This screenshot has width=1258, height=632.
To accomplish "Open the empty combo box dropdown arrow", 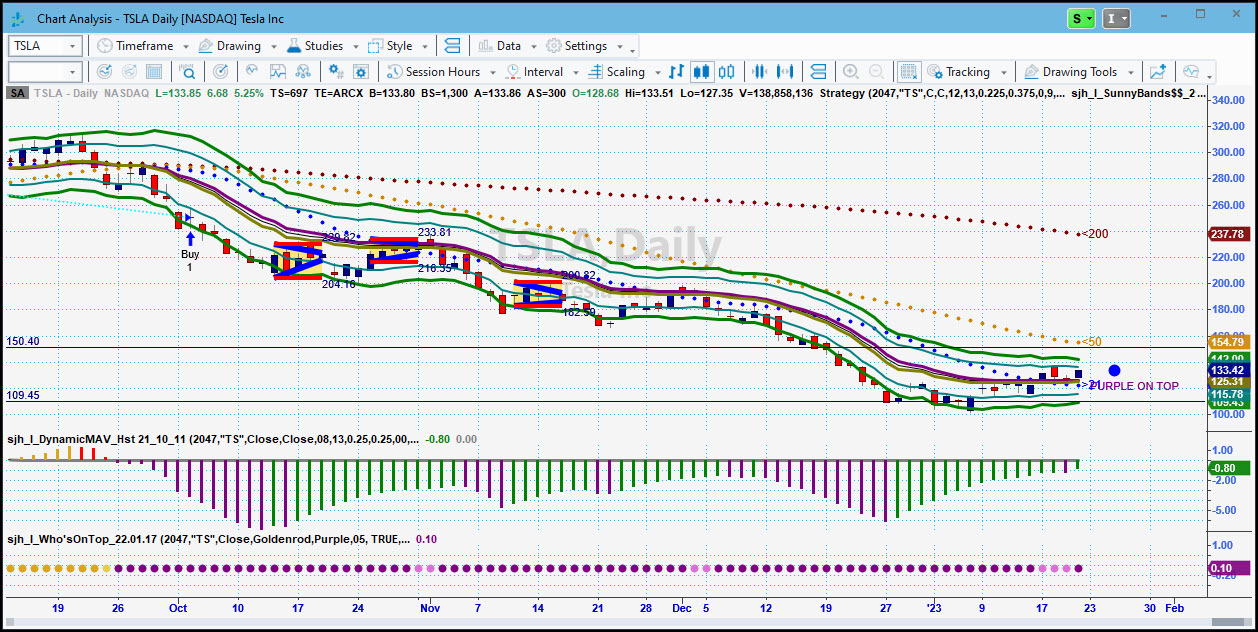I will 72,72.
